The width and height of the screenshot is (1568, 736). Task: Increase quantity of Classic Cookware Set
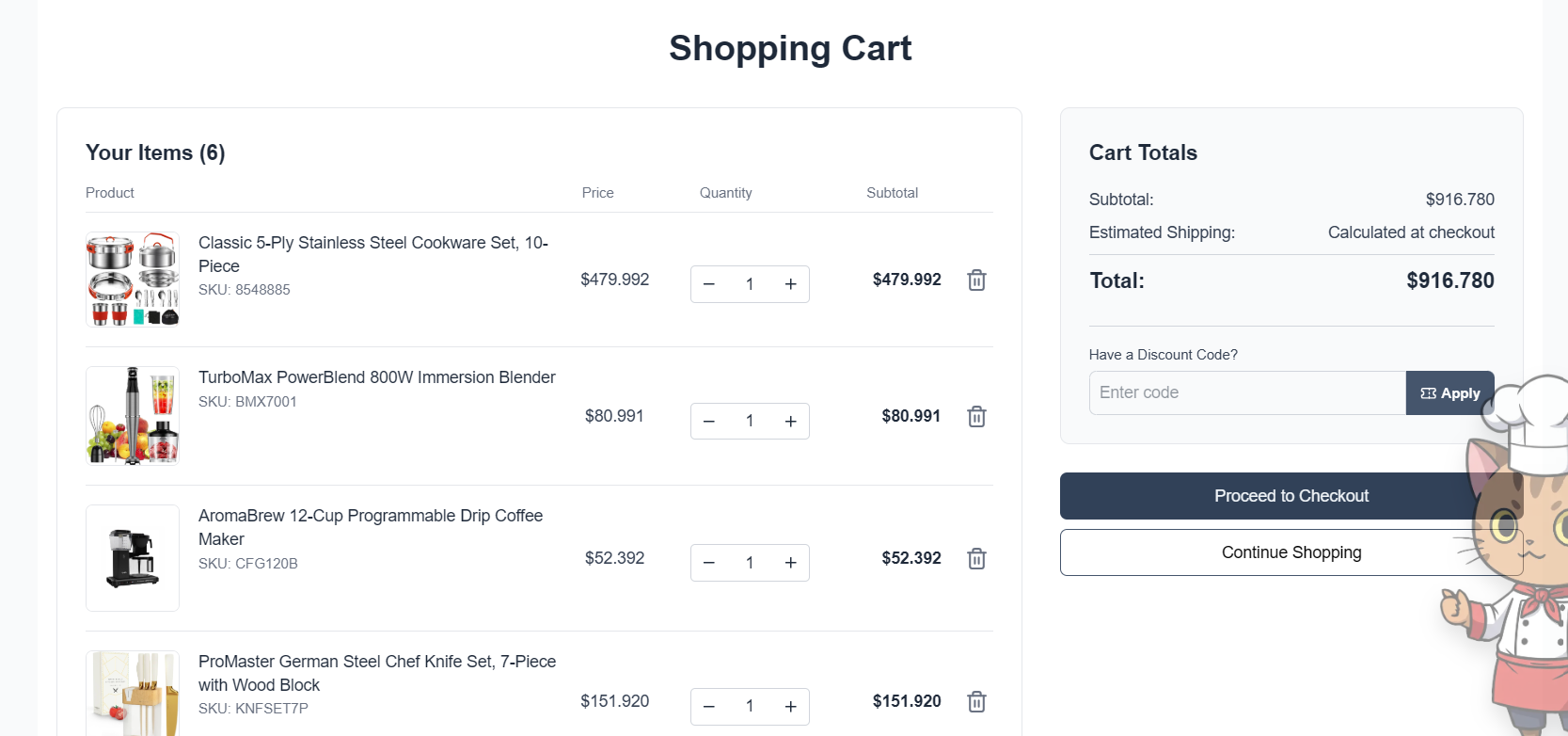point(790,284)
